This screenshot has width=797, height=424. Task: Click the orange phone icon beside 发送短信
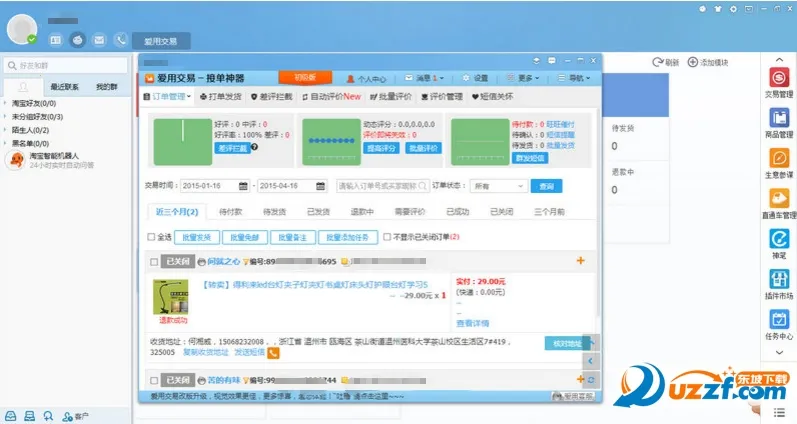click(273, 353)
